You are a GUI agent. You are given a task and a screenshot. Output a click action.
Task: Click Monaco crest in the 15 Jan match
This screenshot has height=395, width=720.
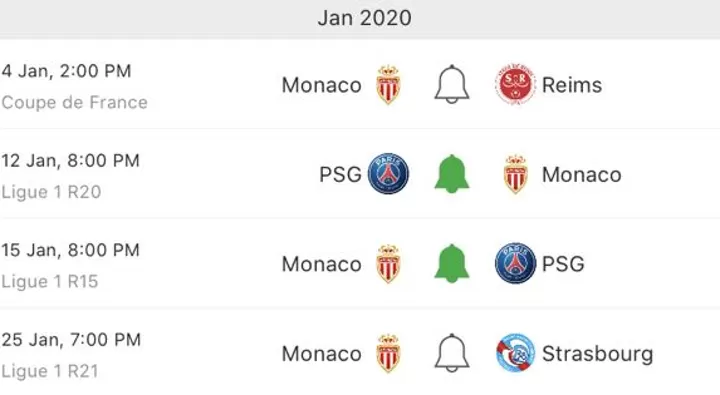388,263
